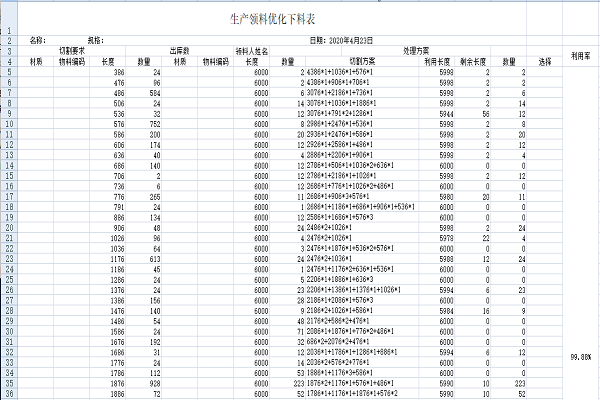The height and width of the screenshot is (400, 600).
Task: Click the 领料人姓名 header cell
Action: [251, 51]
